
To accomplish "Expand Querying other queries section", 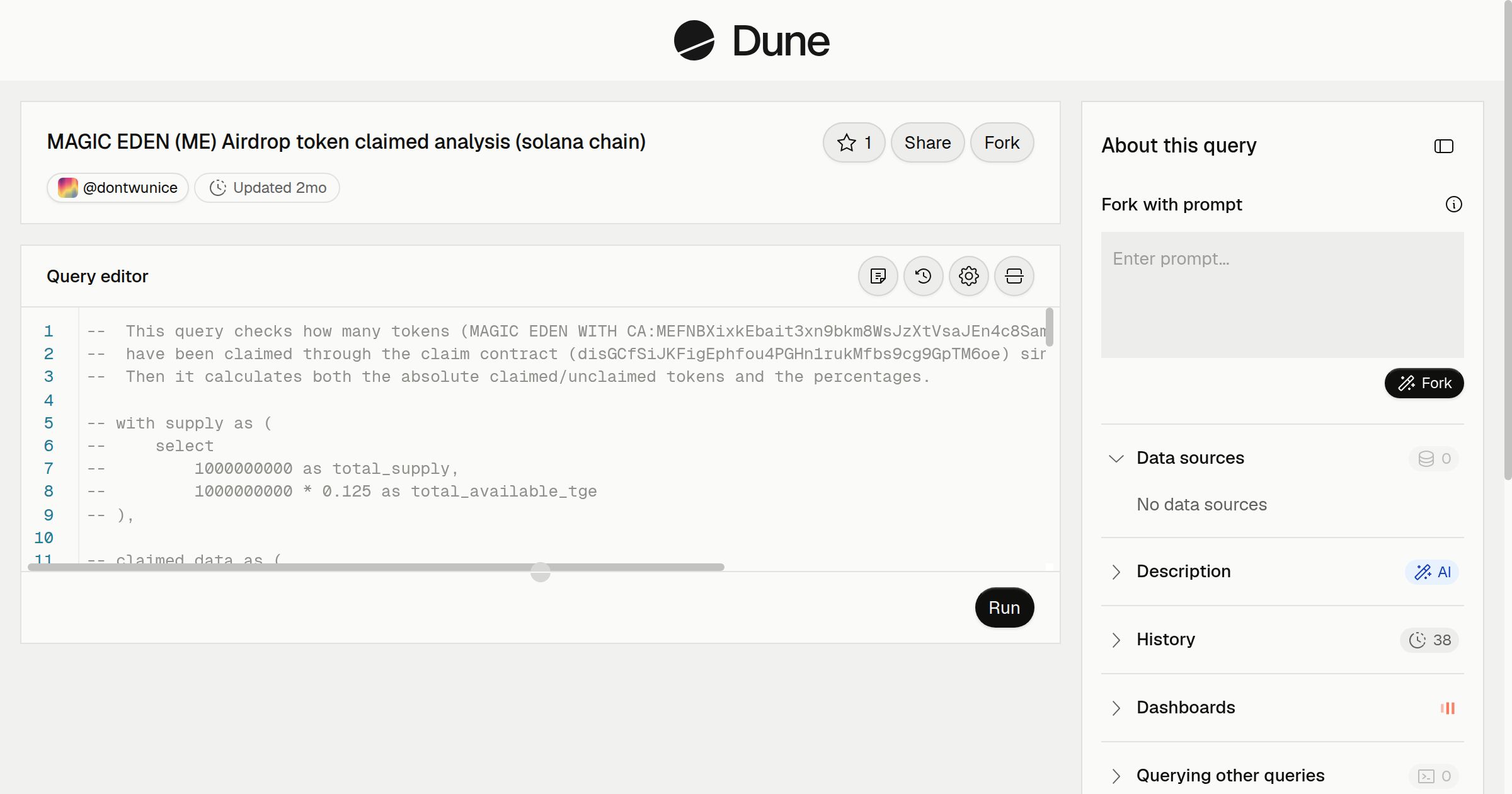I will tap(1116, 776).
